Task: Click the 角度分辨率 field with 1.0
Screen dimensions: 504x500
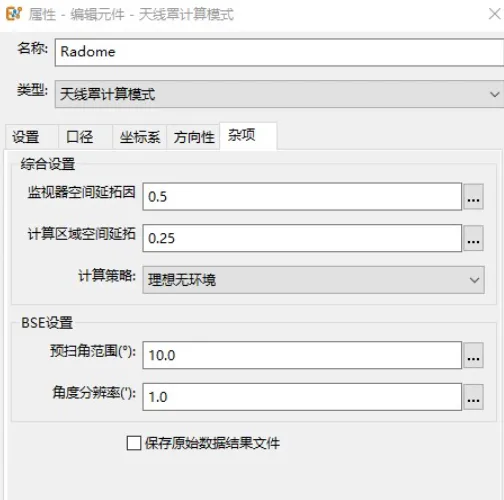Action: [x=302, y=397]
